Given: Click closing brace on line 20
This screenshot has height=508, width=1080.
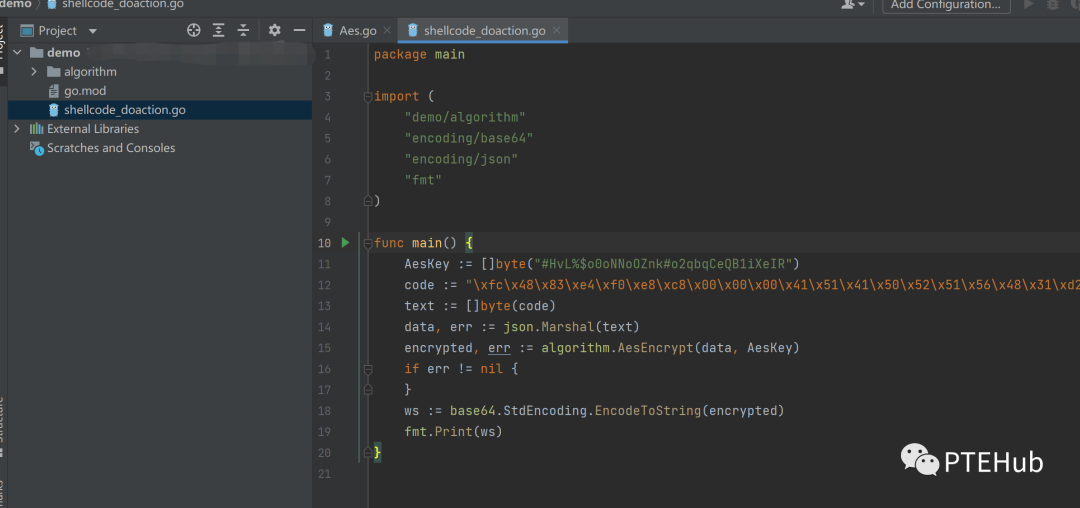Looking at the screenshot, I should pos(377,453).
